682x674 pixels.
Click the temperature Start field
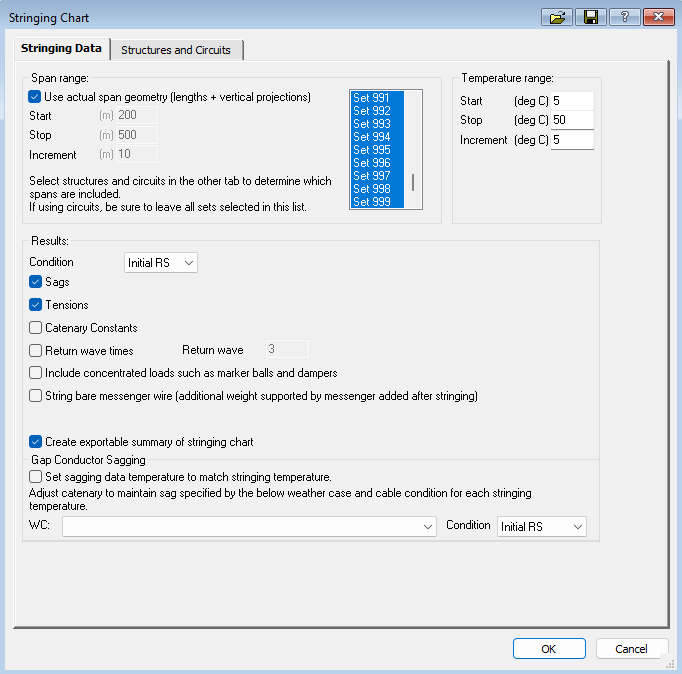tap(572, 101)
